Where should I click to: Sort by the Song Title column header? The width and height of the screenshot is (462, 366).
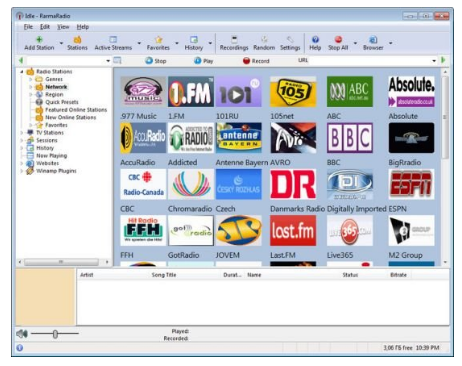[x=164, y=275]
